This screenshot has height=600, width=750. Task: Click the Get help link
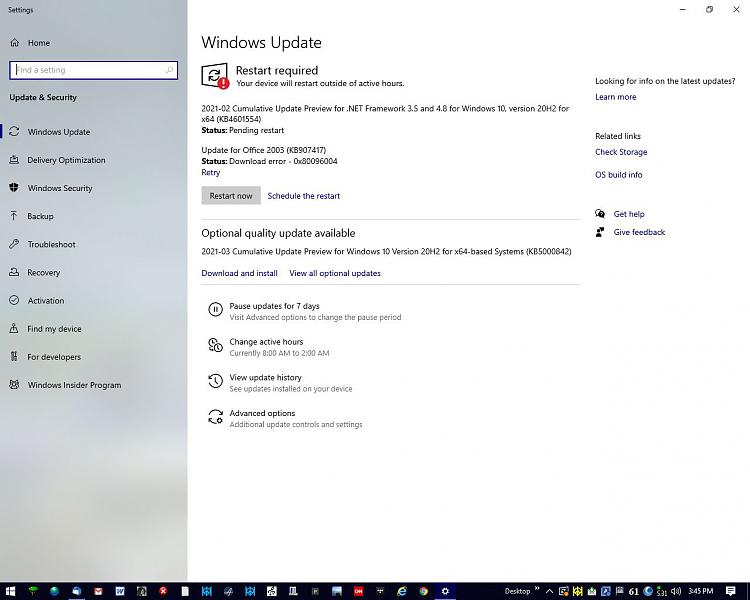pos(629,214)
